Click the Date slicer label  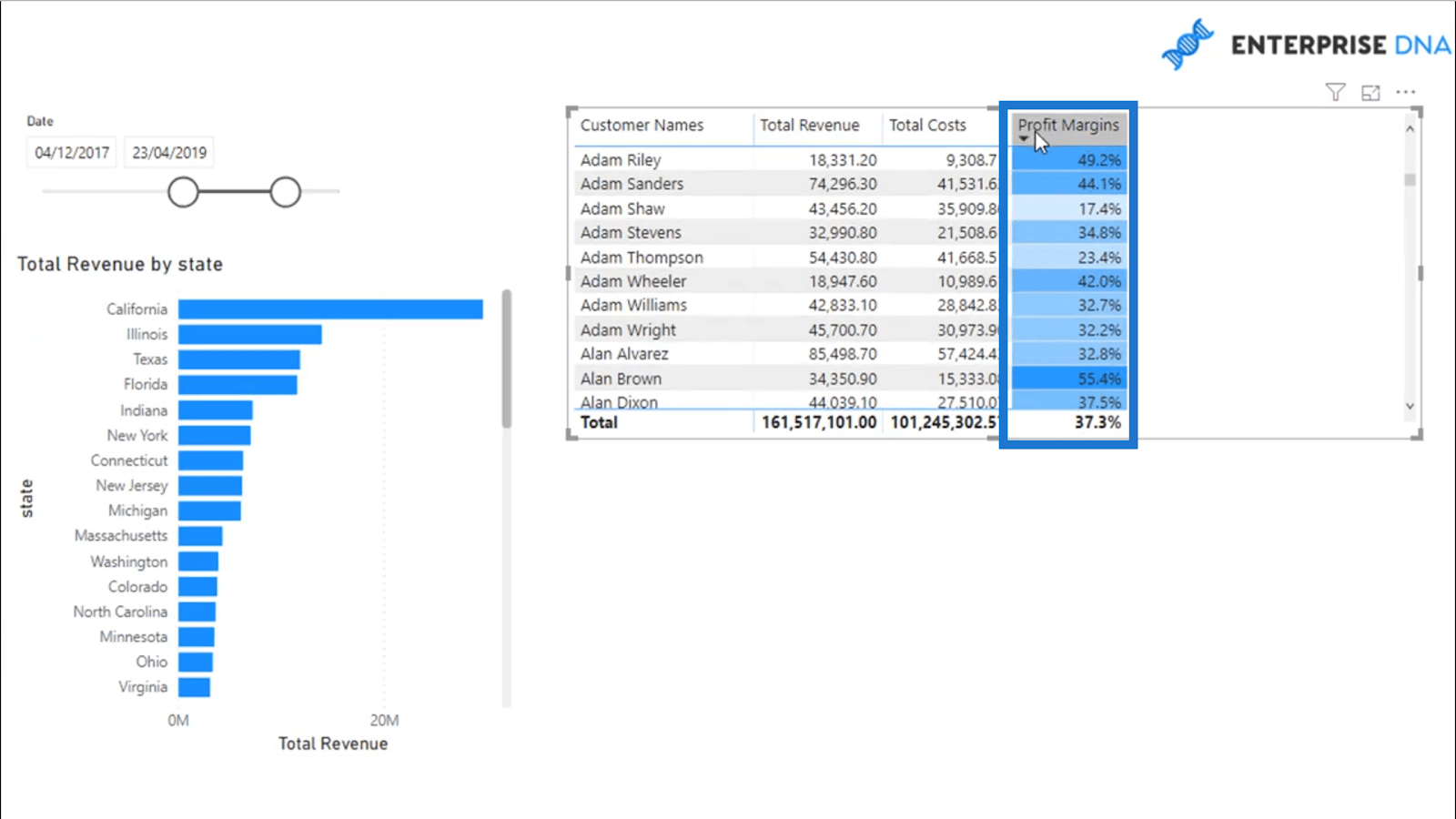[x=40, y=121]
